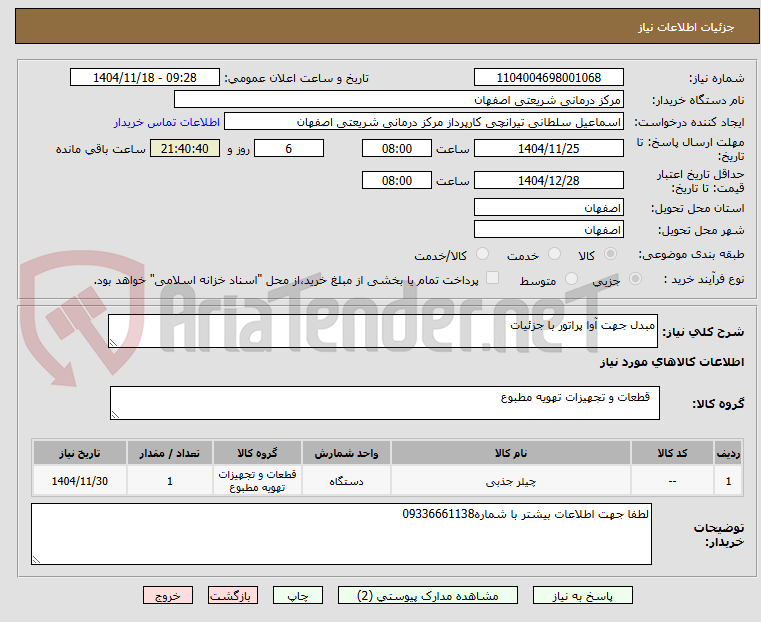This screenshot has width=761, height=622.
Task: Click the 1404/11/30 date cell
Action: [x=80, y=481]
